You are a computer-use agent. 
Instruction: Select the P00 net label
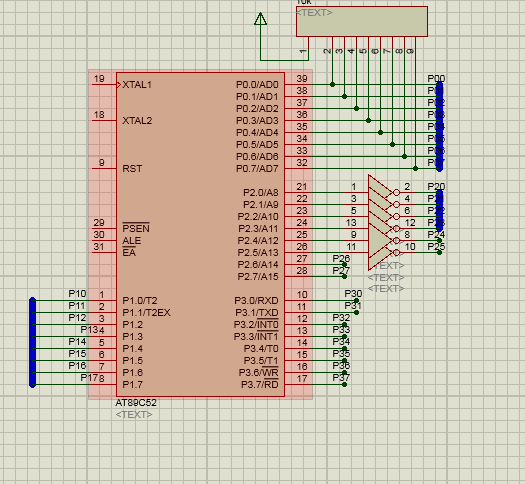tap(436, 78)
